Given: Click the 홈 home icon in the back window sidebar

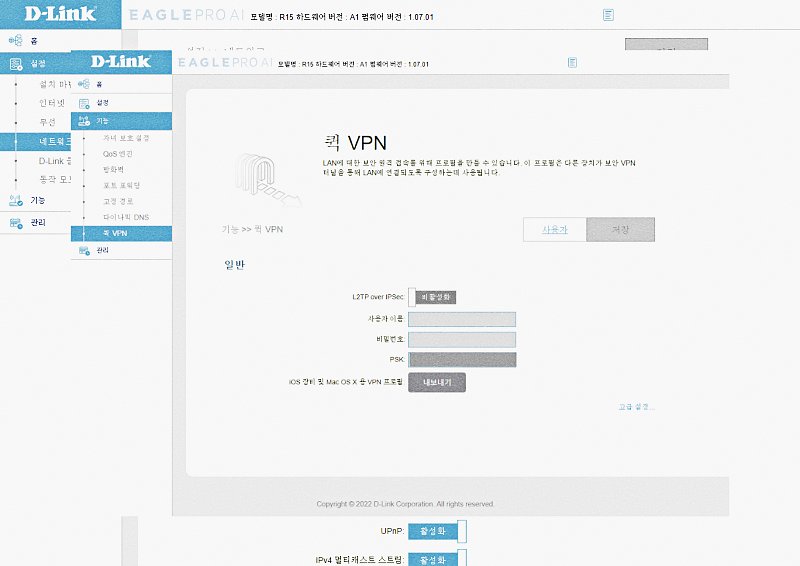Looking at the screenshot, I should coord(15,40).
